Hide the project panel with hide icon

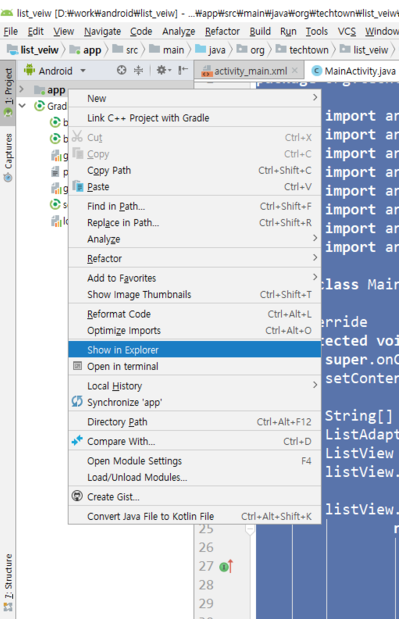pos(183,70)
